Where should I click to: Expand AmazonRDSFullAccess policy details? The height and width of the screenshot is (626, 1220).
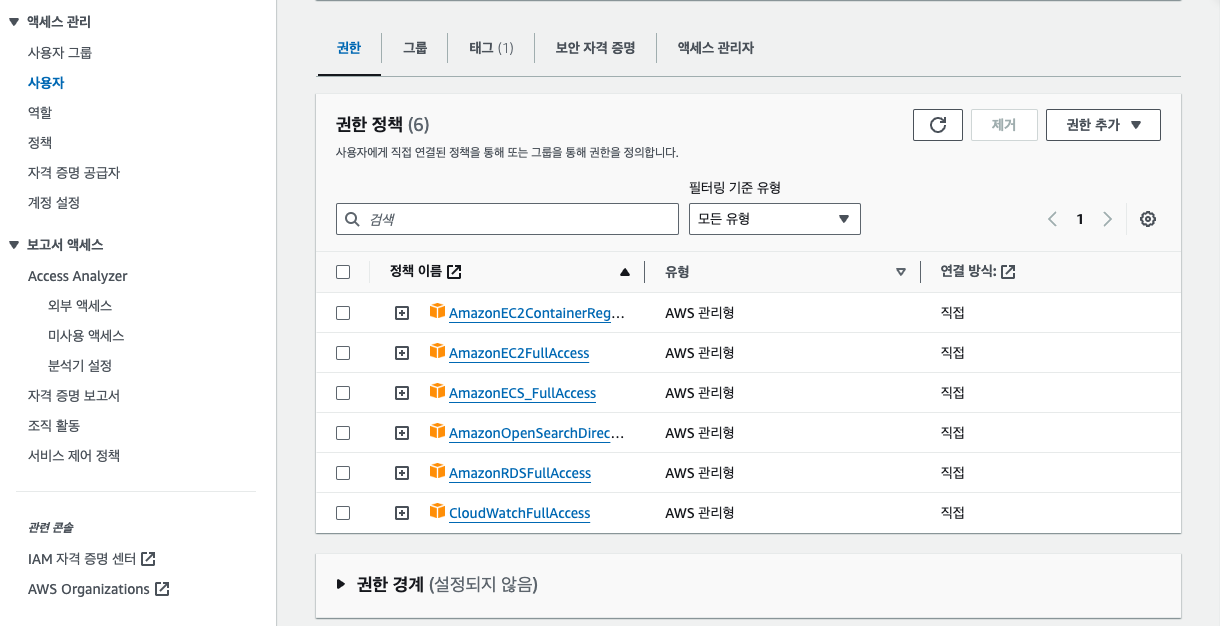click(x=402, y=473)
